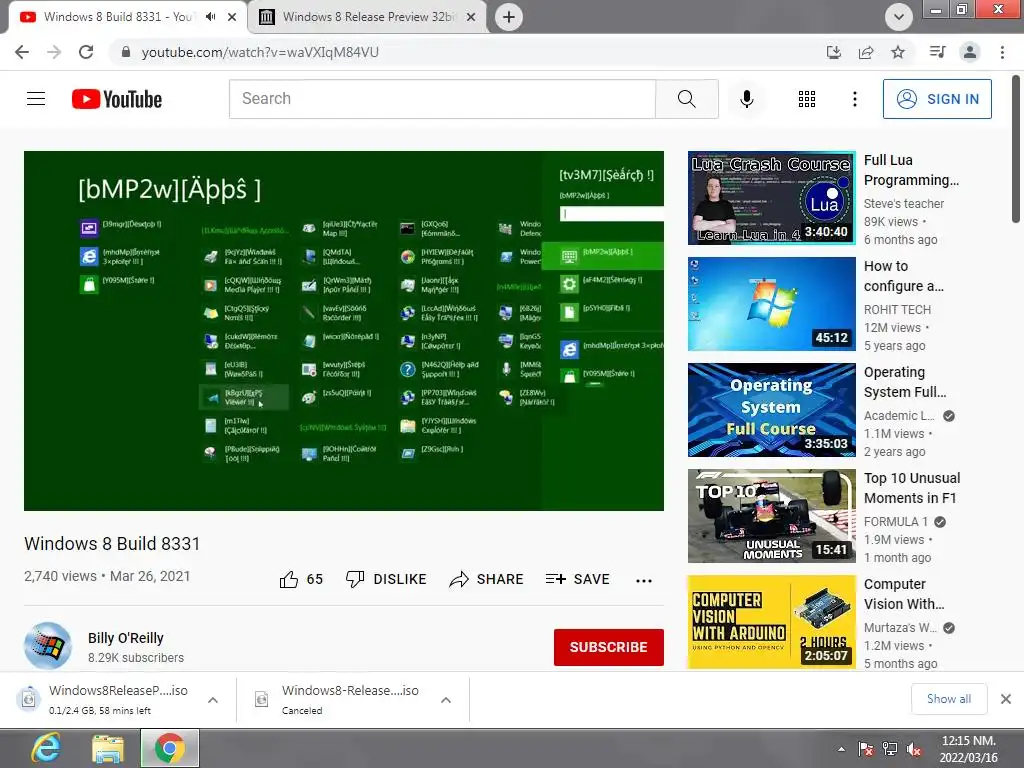Go to YouTube home via logo
The image size is (1024, 768).
coord(117,99)
